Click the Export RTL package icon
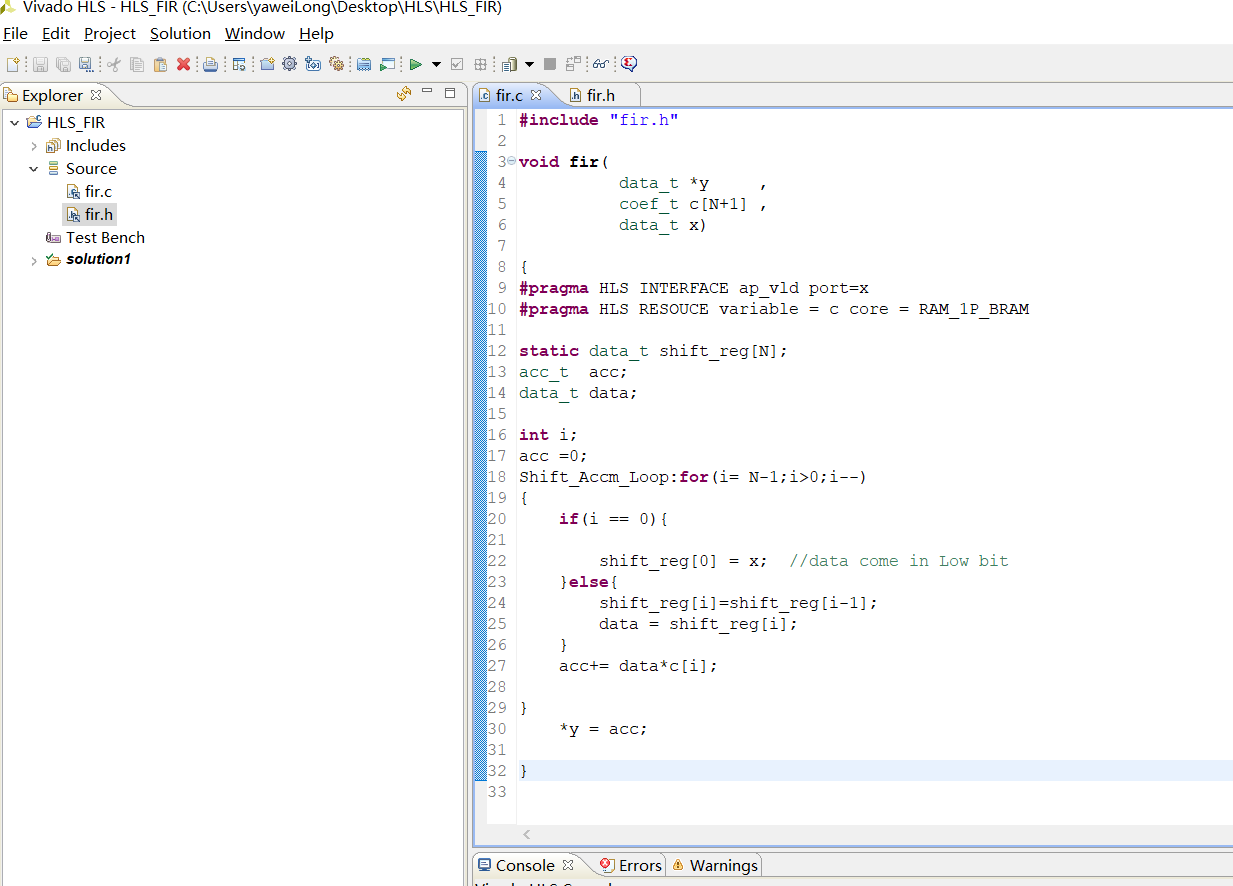1233x886 pixels. tap(481, 64)
